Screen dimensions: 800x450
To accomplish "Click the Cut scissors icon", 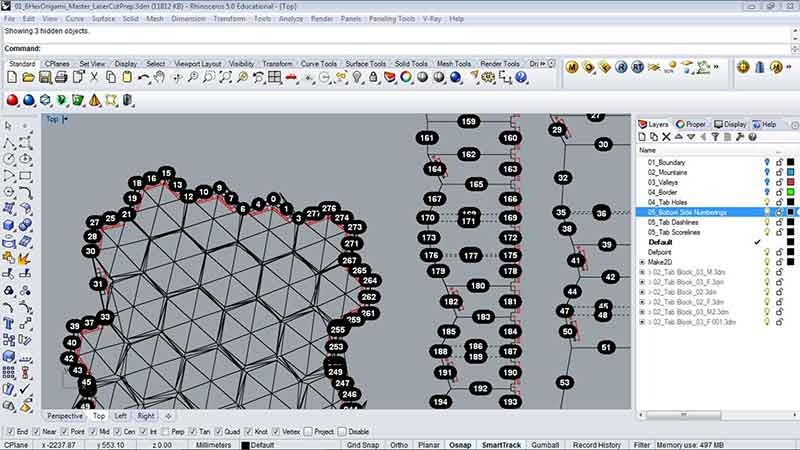I will coord(94,77).
